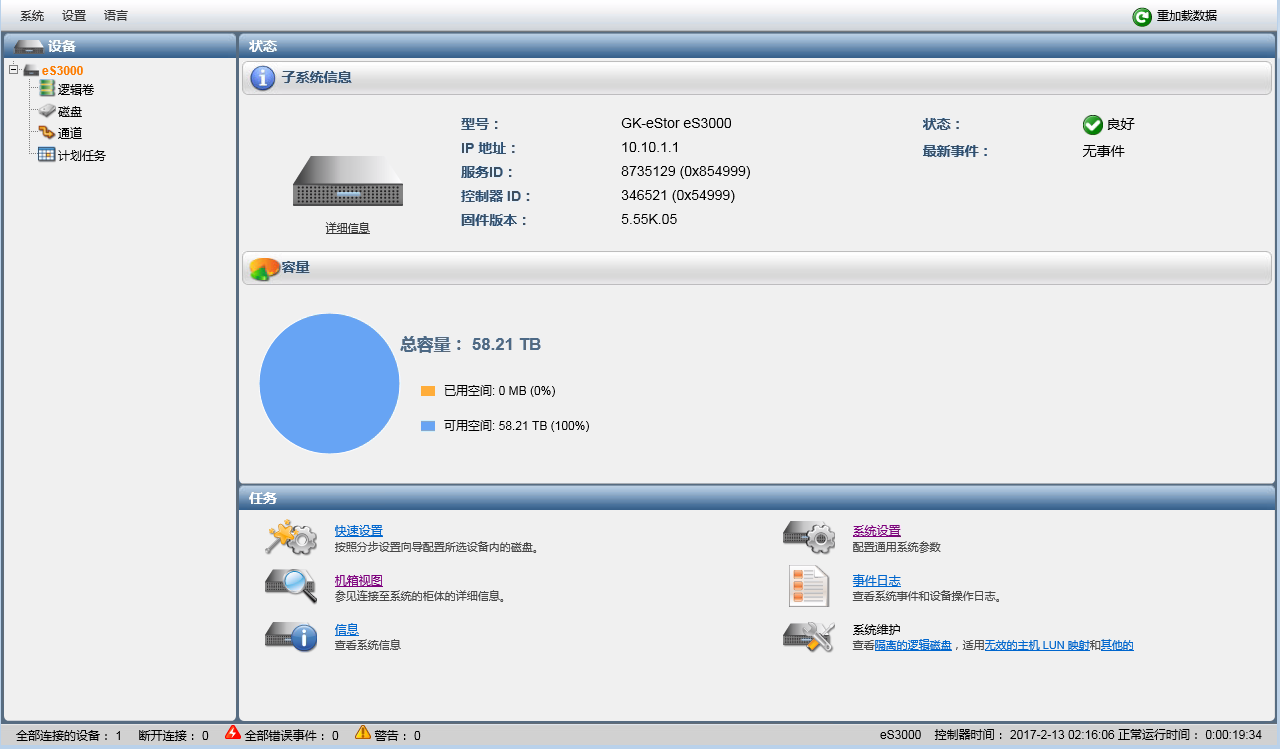Click the storage device image above 详细信息
Screen dimensions: 1280x749
pos(347,181)
